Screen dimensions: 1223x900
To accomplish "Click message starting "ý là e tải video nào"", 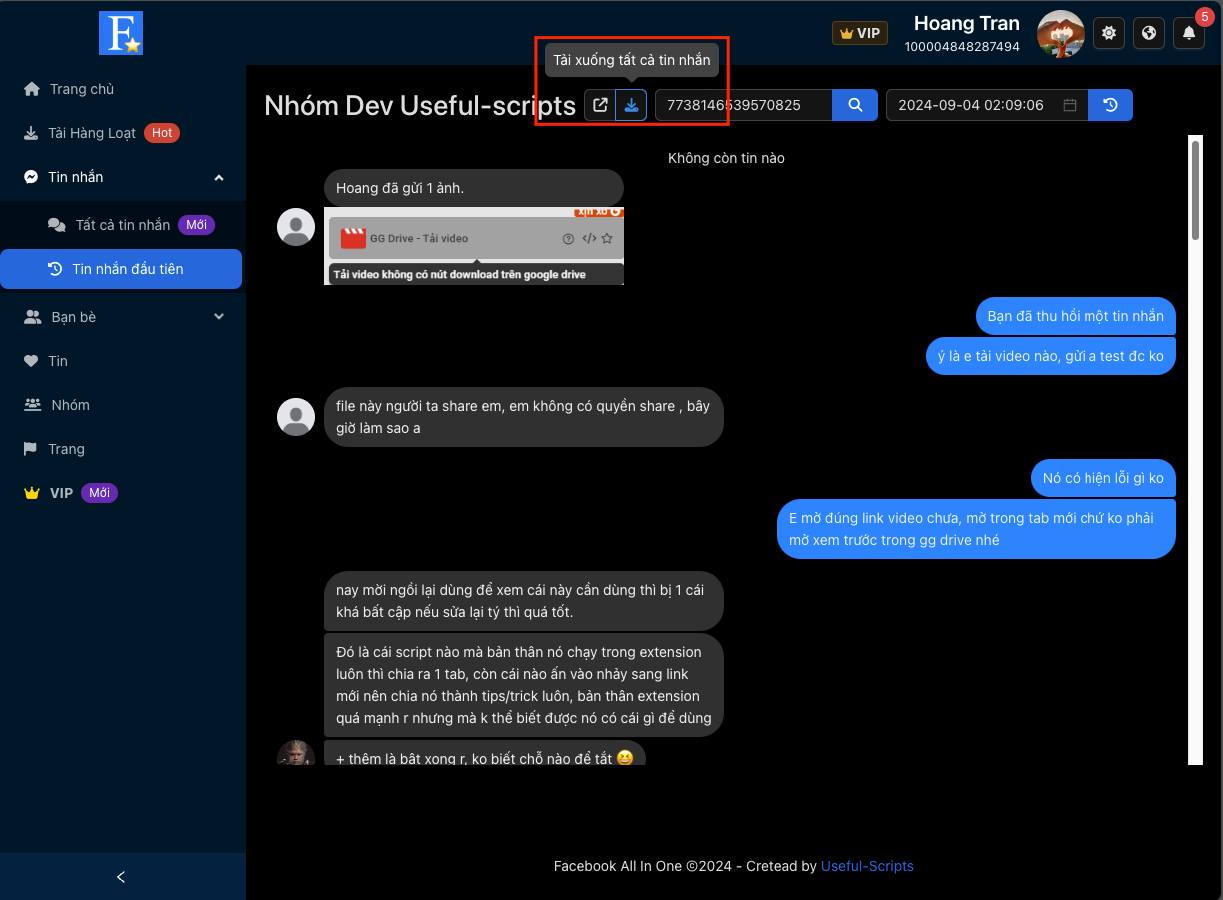I will click(x=1051, y=356).
